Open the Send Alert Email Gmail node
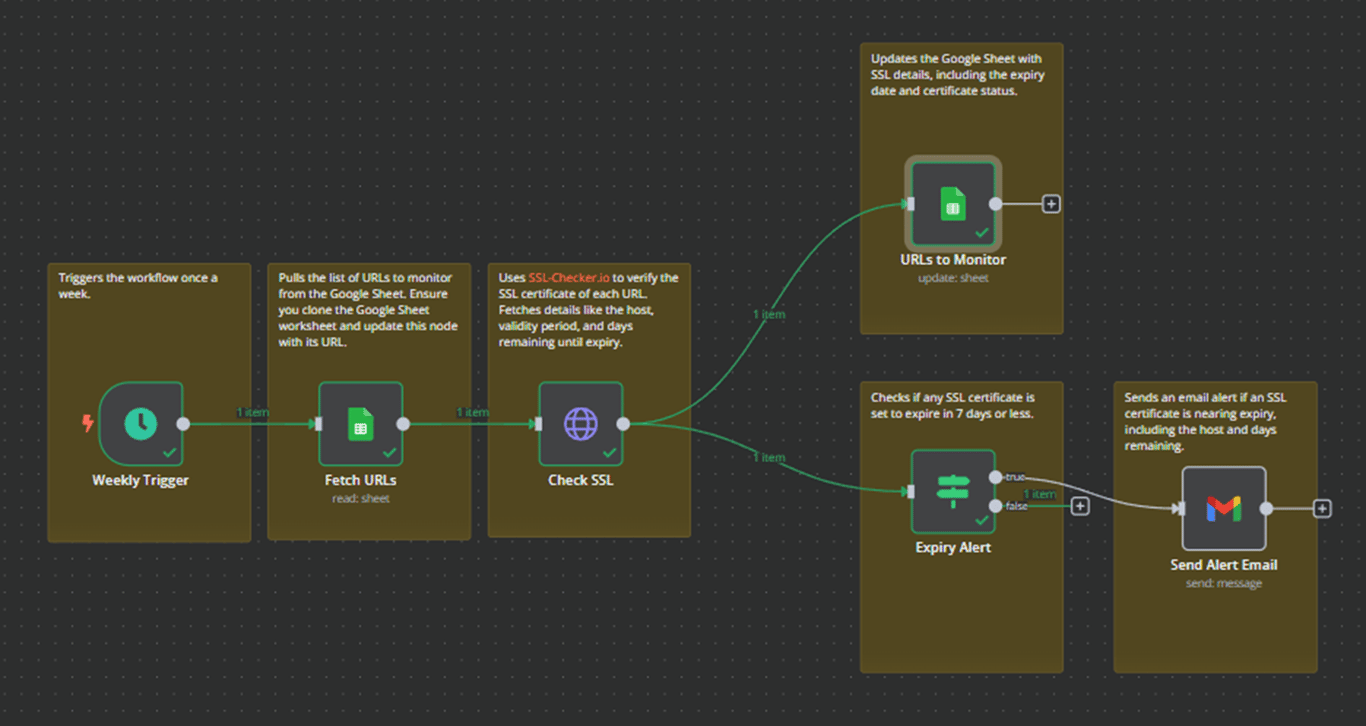The width and height of the screenshot is (1366, 726). [1224, 508]
